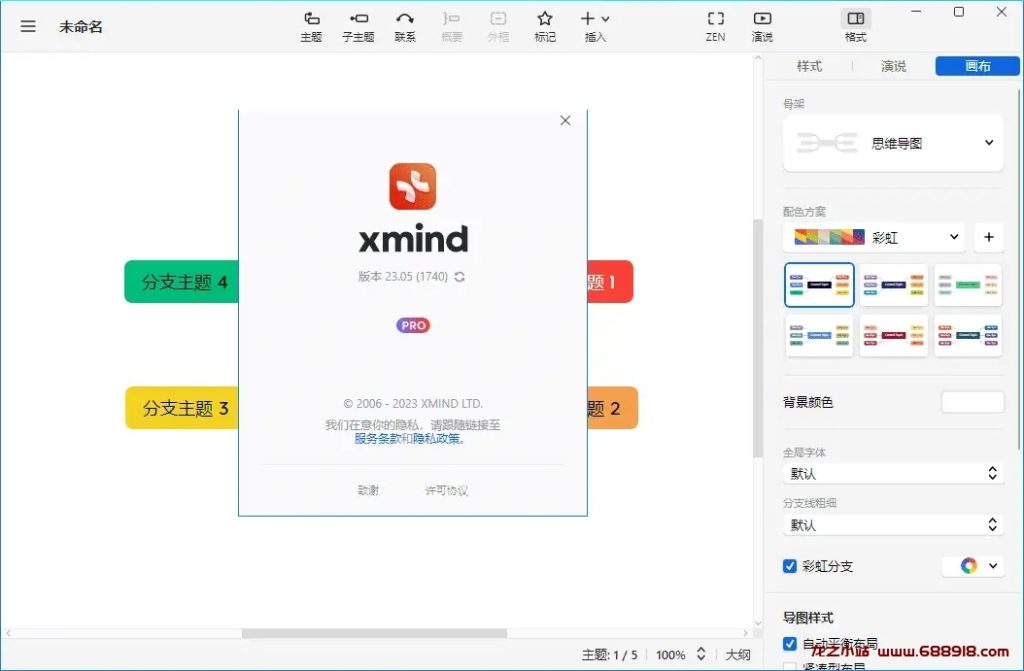1024x671 pixels.
Task: Add a custom color scheme with plus button
Action: point(989,237)
